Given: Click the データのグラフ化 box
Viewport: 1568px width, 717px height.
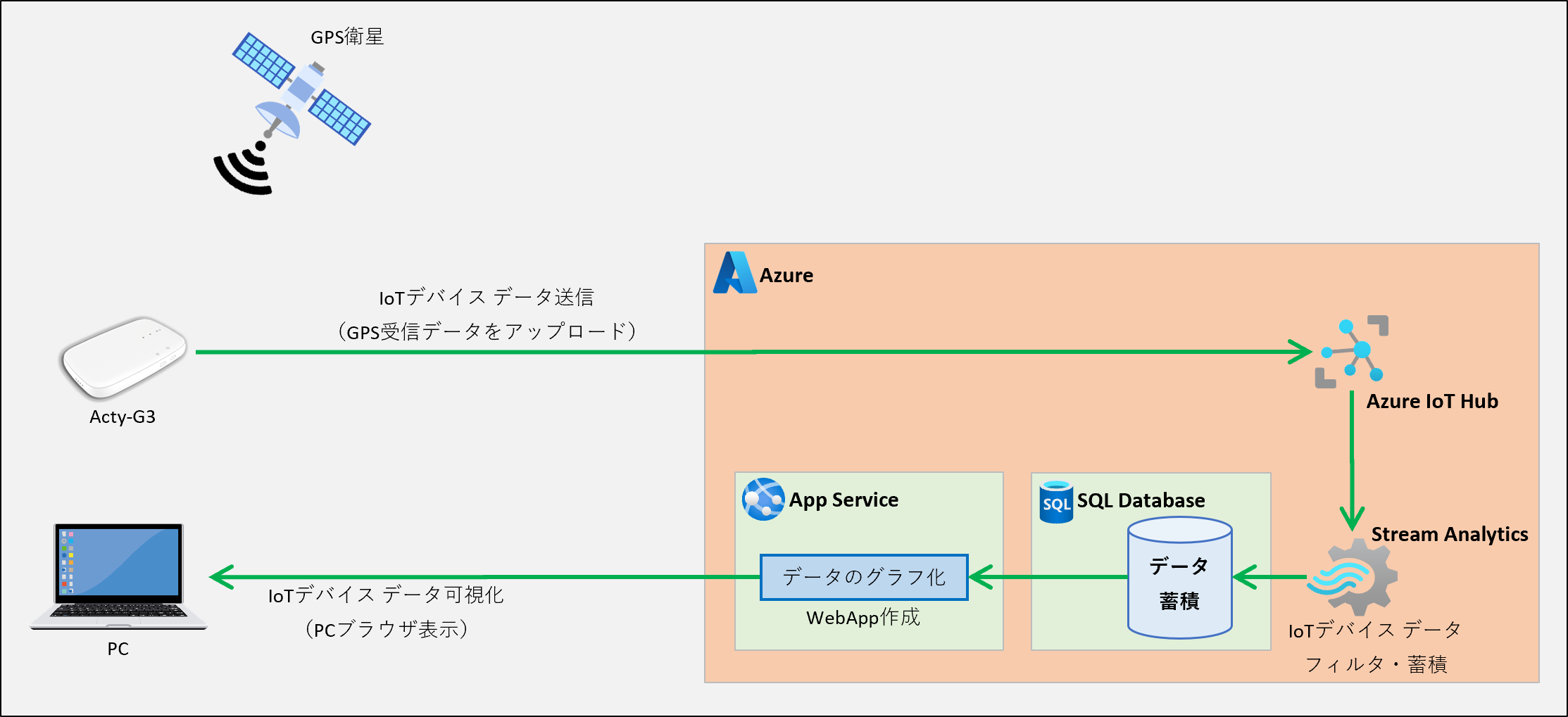Looking at the screenshot, I should tap(864, 577).
